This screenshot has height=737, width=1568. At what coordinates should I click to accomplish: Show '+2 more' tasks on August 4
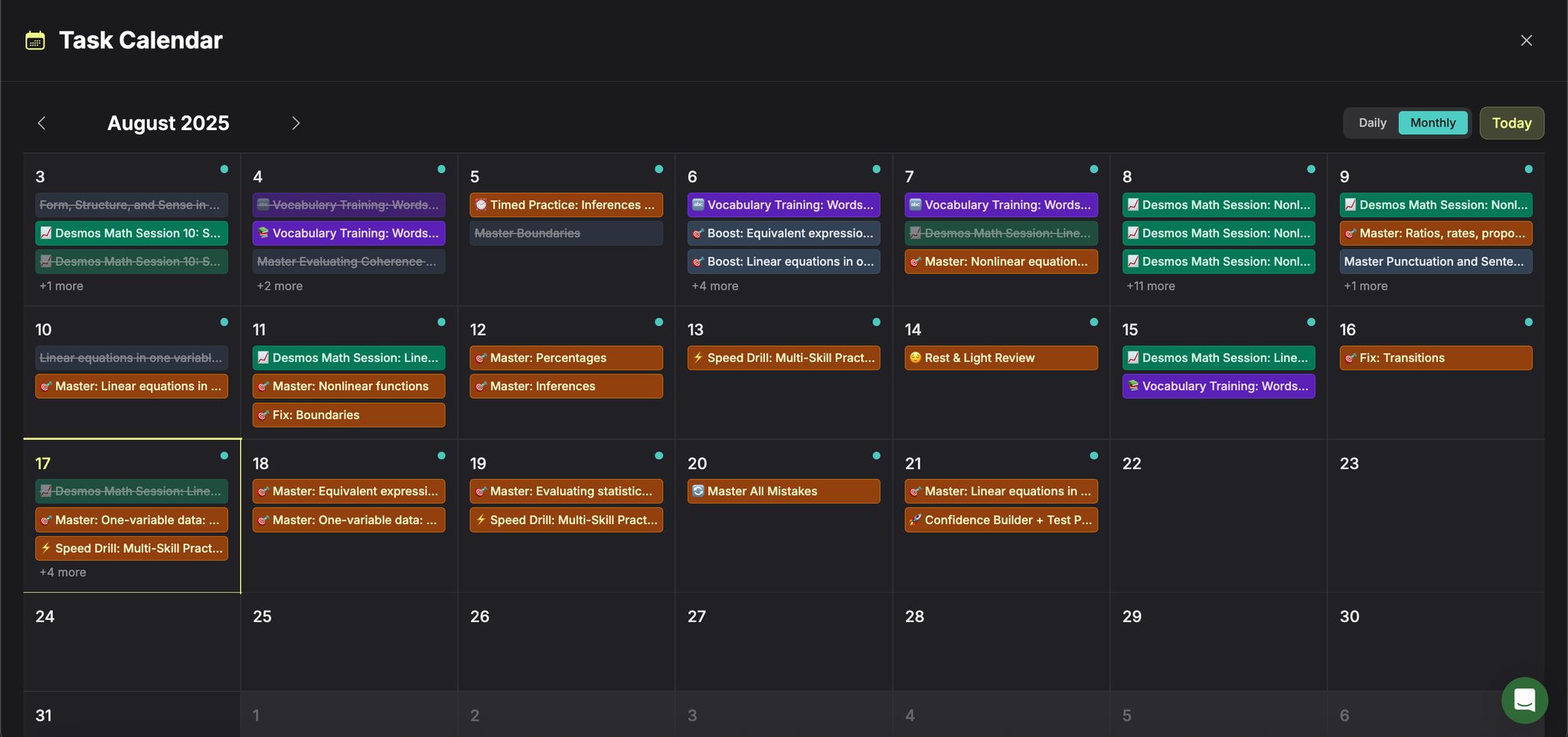click(x=279, y=286)
